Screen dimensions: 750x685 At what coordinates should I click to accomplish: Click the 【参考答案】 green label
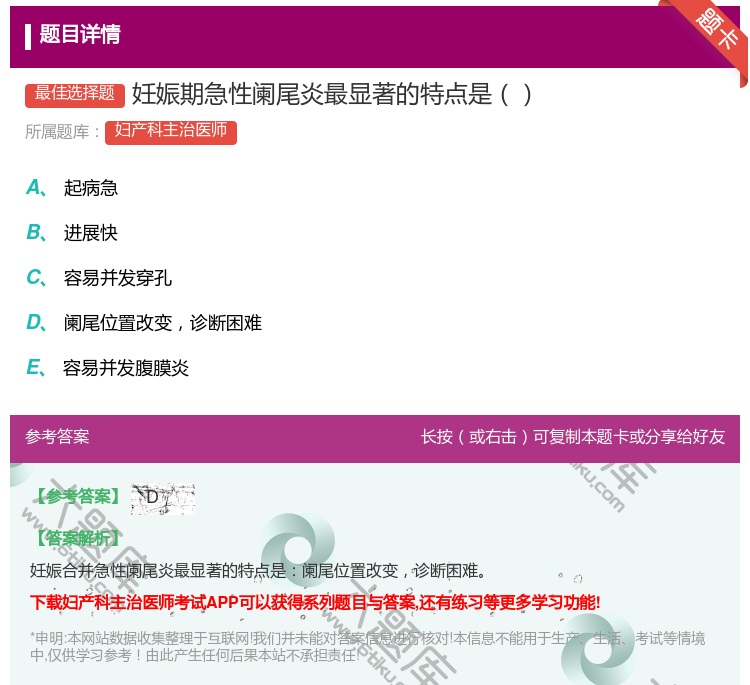[x=78, y=497]
